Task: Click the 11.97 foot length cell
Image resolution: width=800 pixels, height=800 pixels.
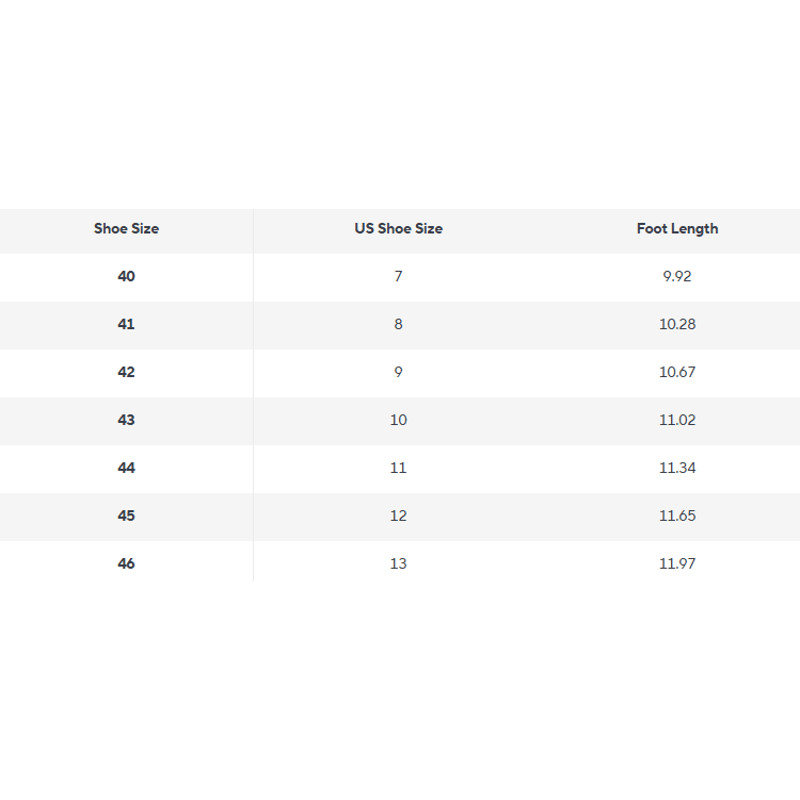Action: 677,564
